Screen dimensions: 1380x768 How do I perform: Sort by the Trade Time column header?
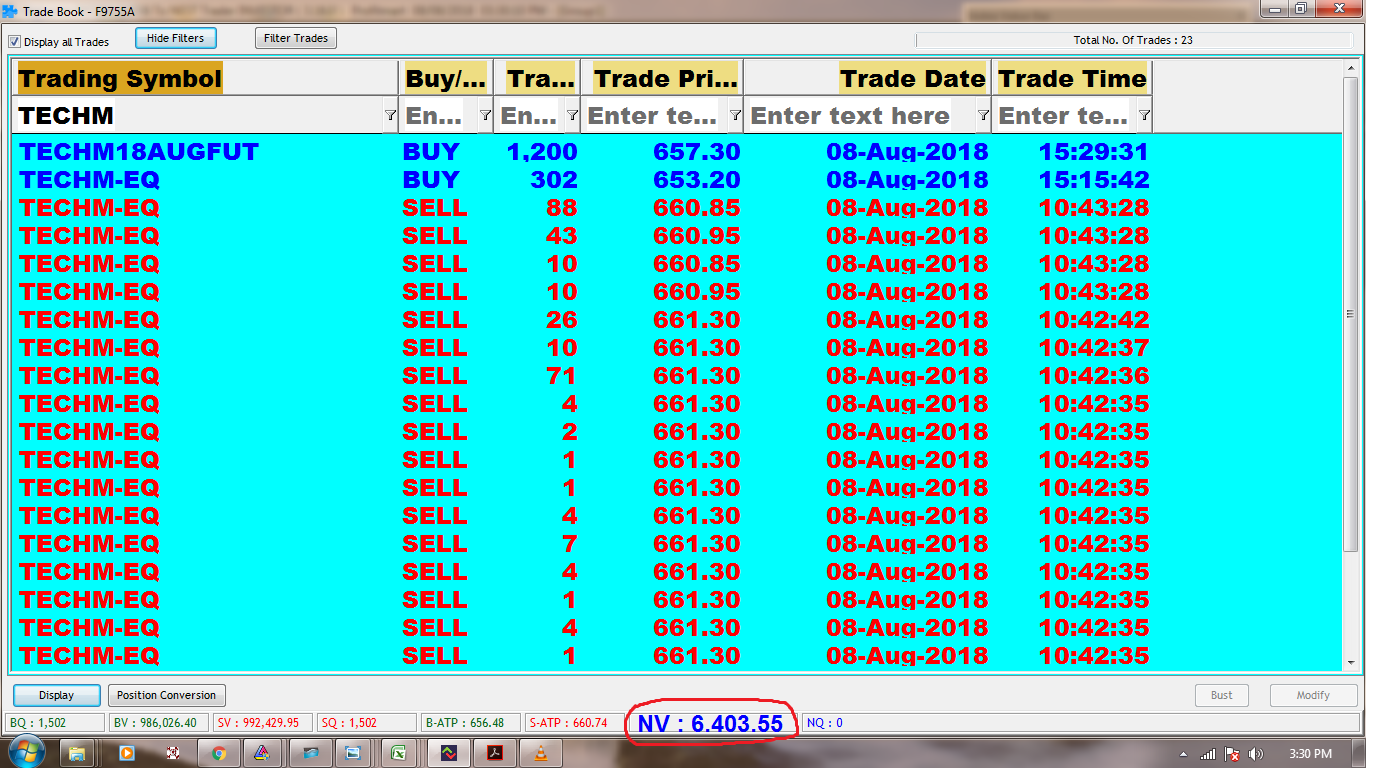(1072, 78)
